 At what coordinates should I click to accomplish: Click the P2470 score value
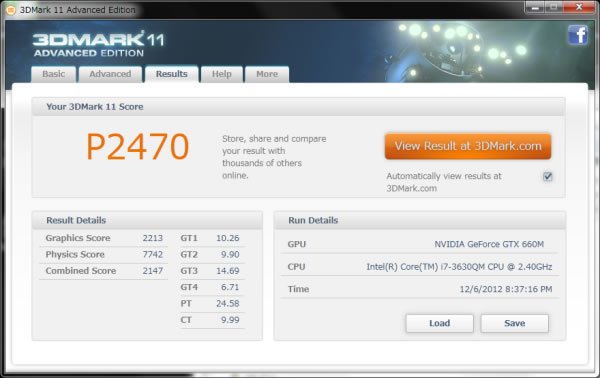point(138,146)
